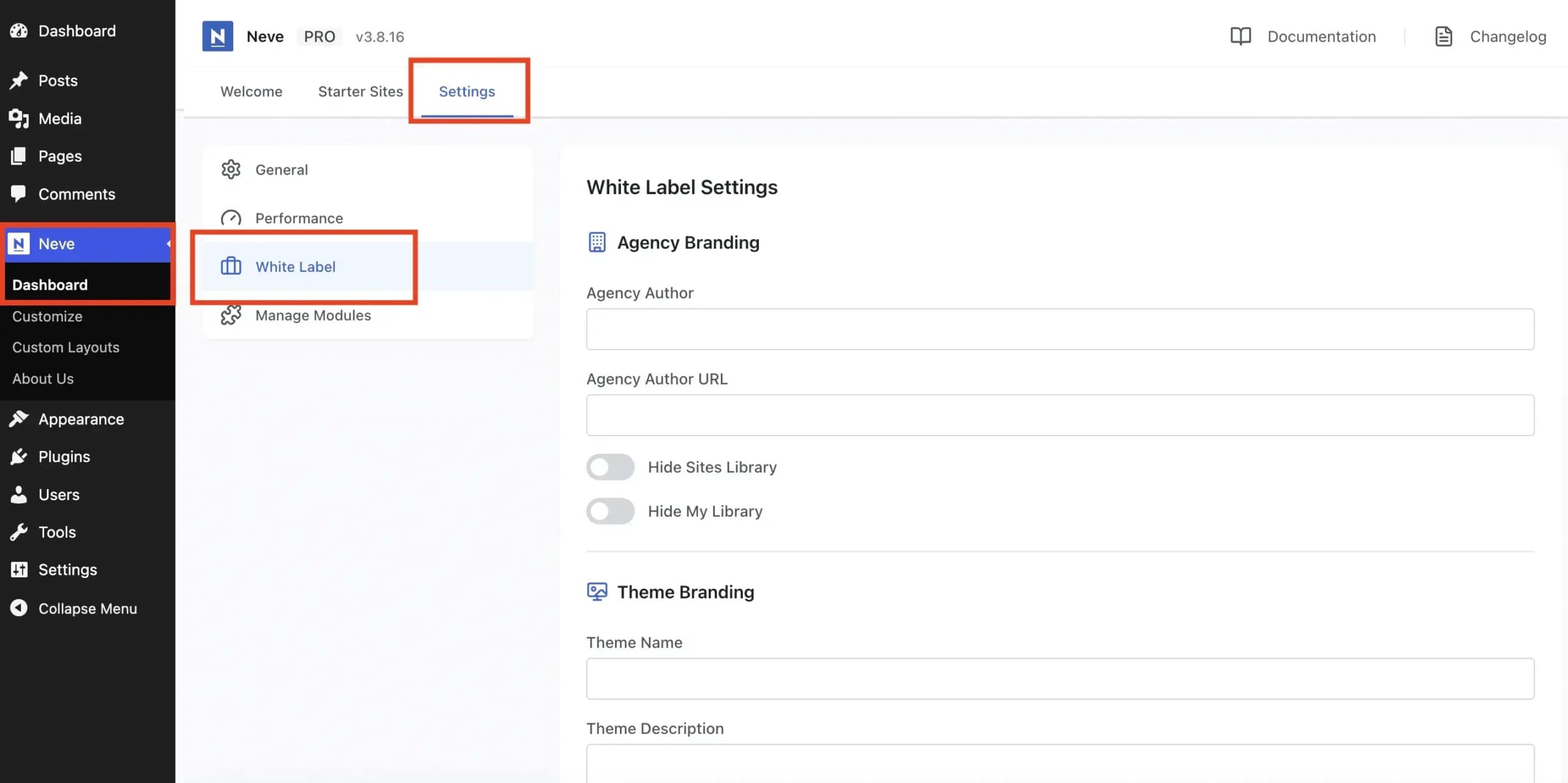Click the White Label briefcase icon
The image size is (1568, 783).
[x=231, y=266]
